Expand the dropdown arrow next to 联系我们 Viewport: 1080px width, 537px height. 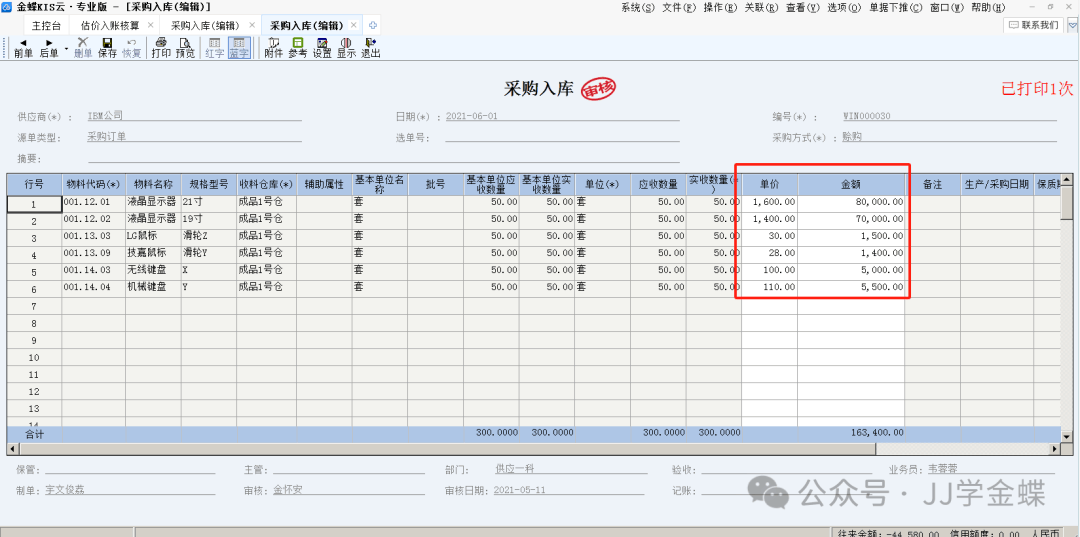[1069, 24]
